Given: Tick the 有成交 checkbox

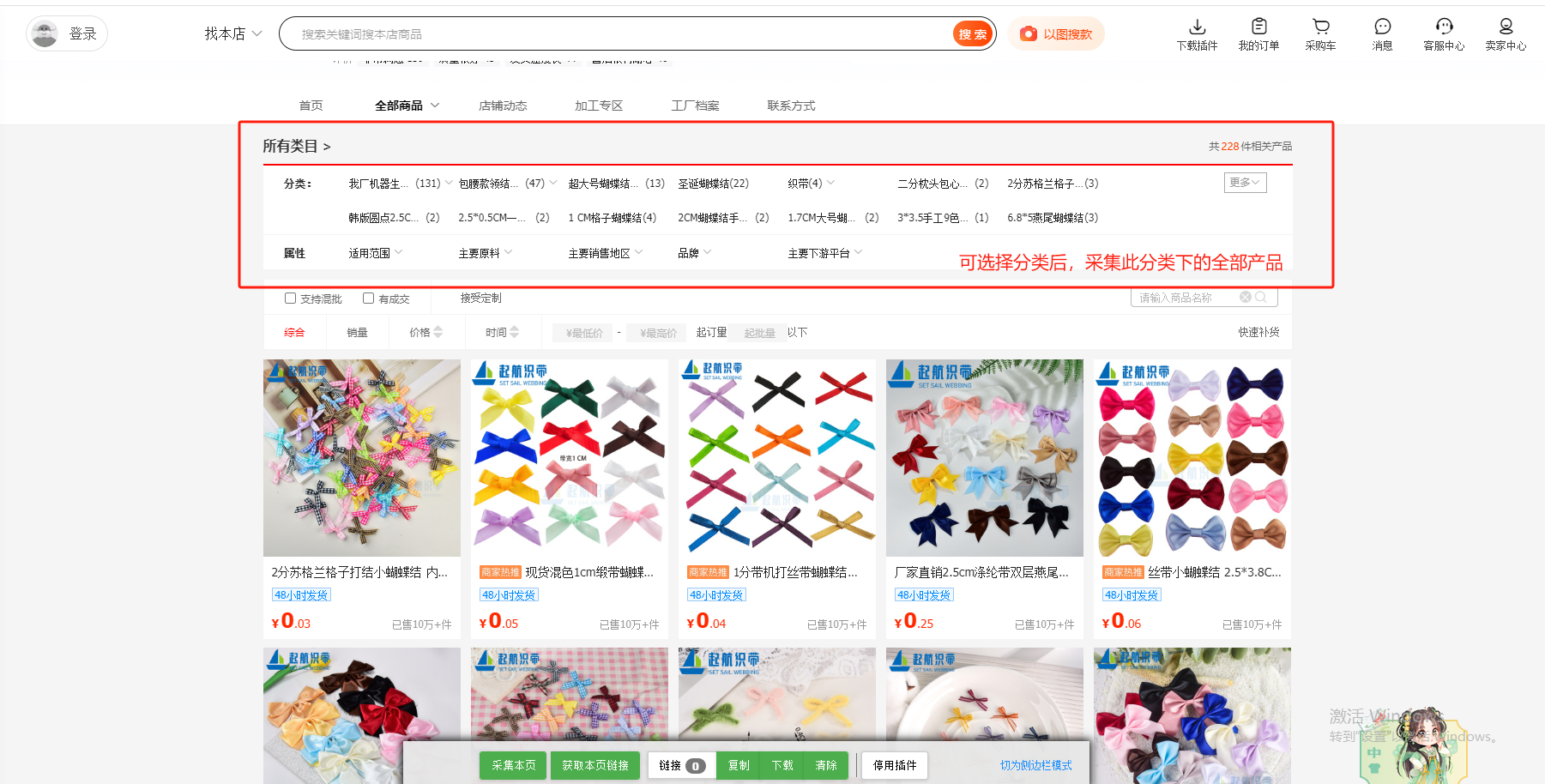Looking at the screenshot, I should tap(369, 299).
